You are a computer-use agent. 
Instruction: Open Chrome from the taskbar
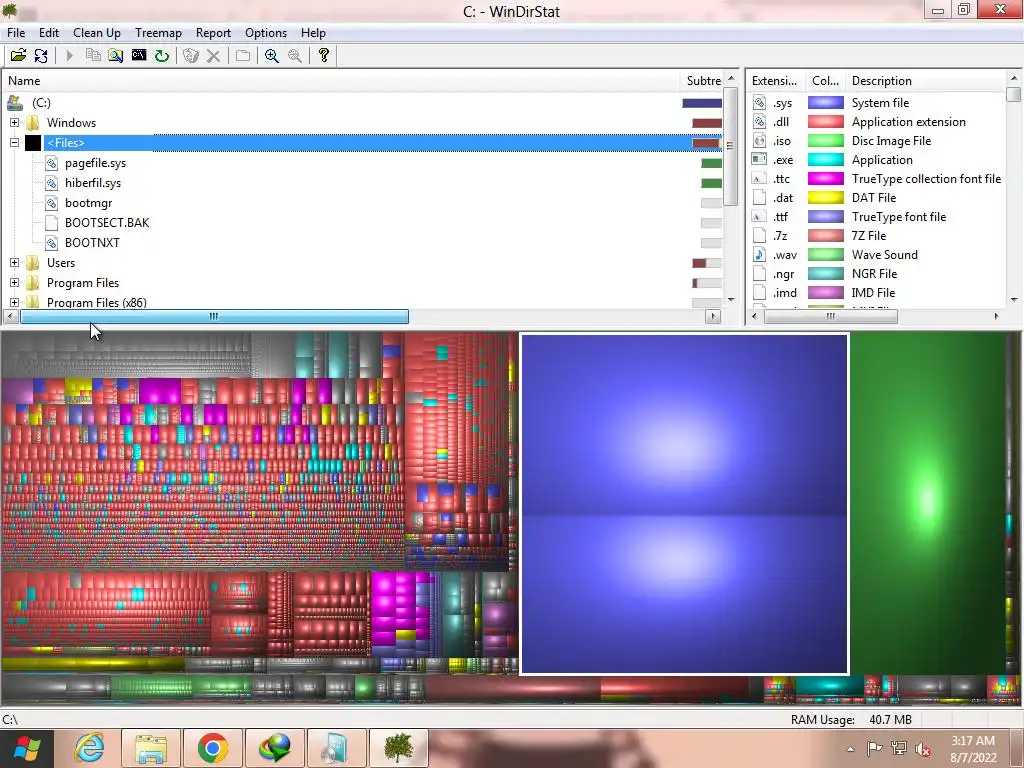coord(212,748)
